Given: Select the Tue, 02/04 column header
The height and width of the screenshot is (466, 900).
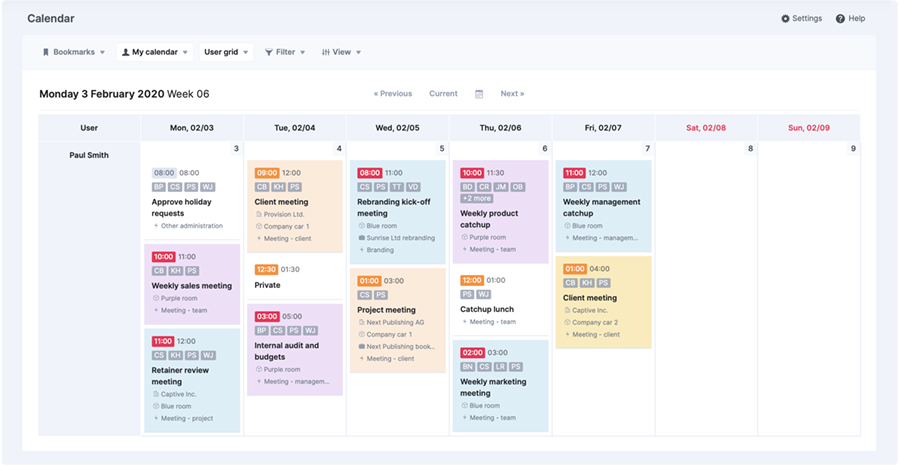Looking at the screenshot, I should click(295, 128).
